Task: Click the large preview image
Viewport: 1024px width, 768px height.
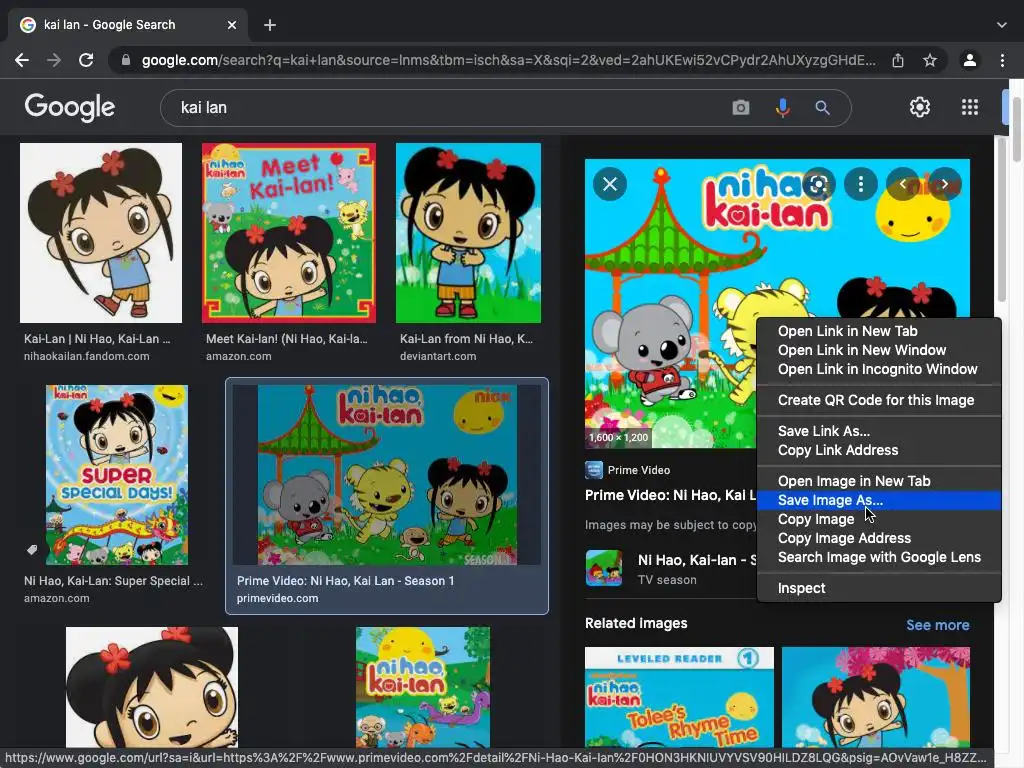Action: [669, 304]
